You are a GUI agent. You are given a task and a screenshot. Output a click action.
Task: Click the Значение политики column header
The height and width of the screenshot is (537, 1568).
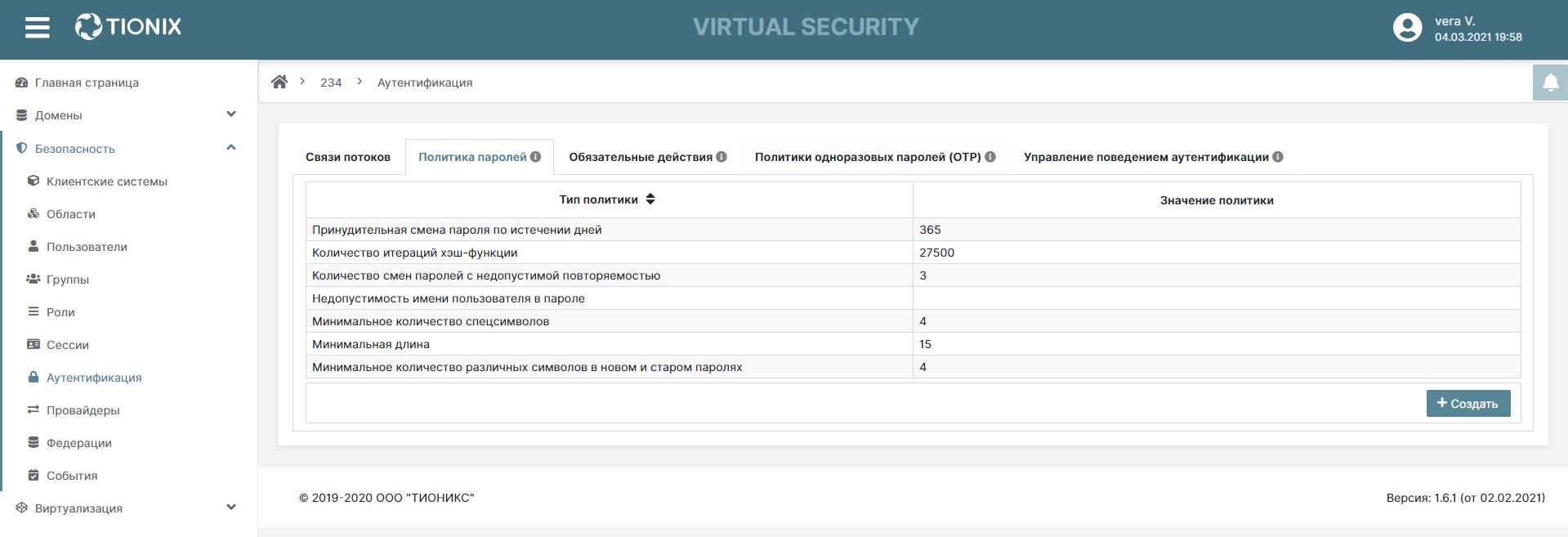[1217, 200]
